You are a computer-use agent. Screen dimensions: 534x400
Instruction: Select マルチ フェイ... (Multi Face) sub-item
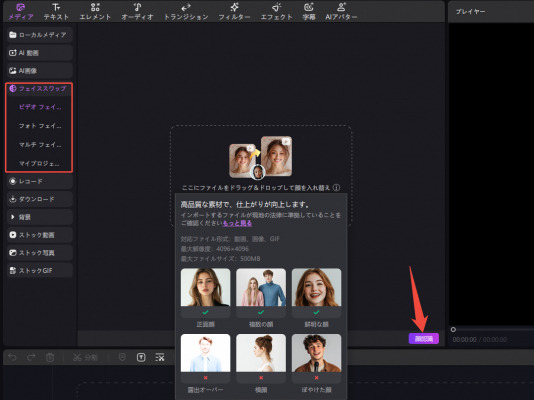coord(40,145)
